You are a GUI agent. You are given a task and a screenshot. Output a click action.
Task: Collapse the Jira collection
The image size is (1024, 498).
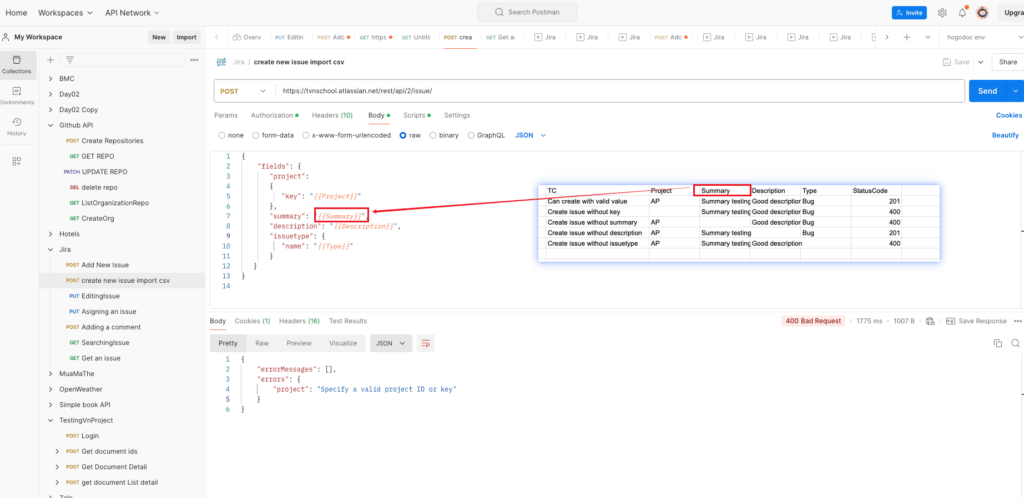click(51, 249)
